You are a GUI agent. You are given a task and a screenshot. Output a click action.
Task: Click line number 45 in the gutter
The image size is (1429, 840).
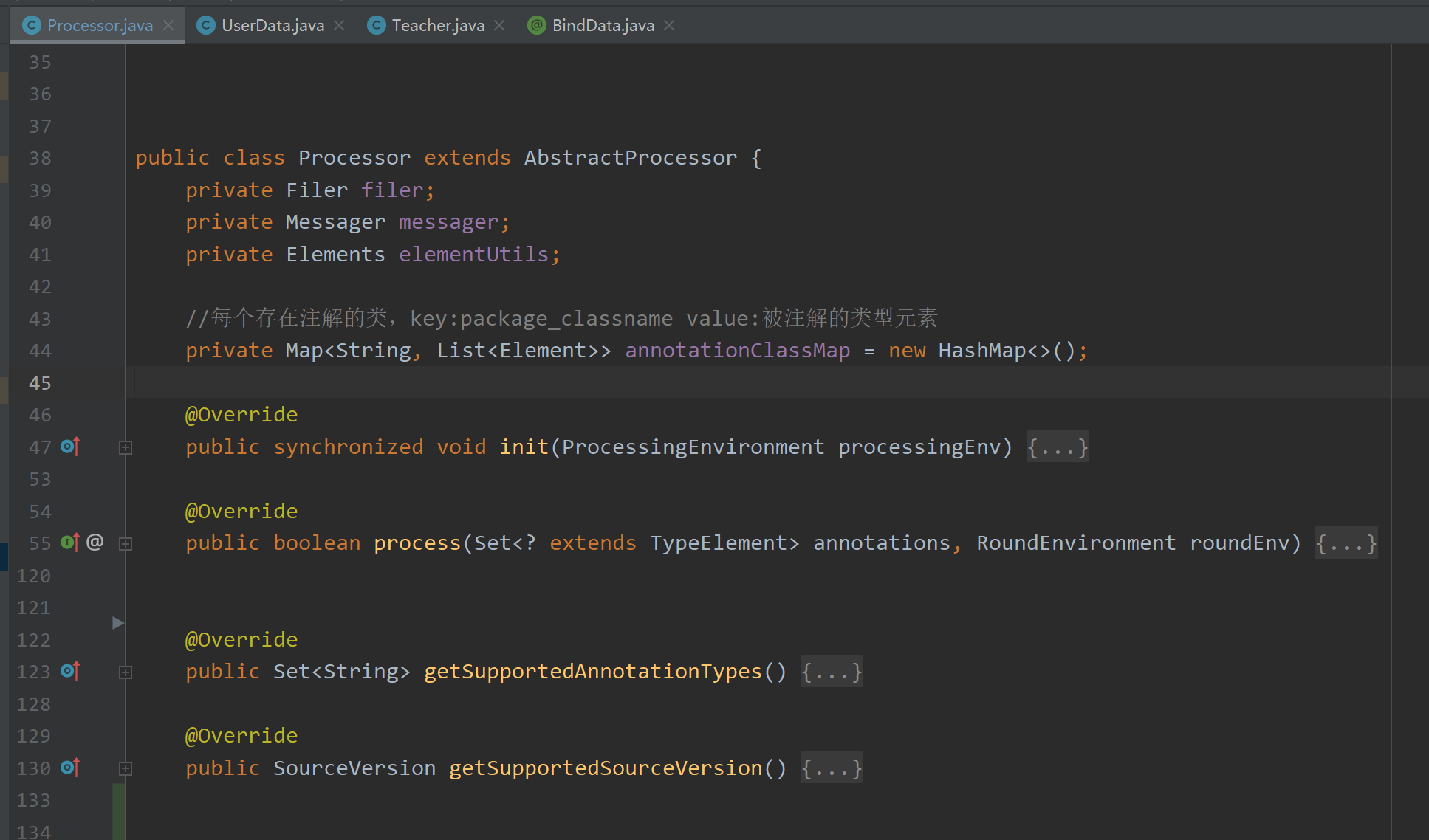tap(40, 383)
